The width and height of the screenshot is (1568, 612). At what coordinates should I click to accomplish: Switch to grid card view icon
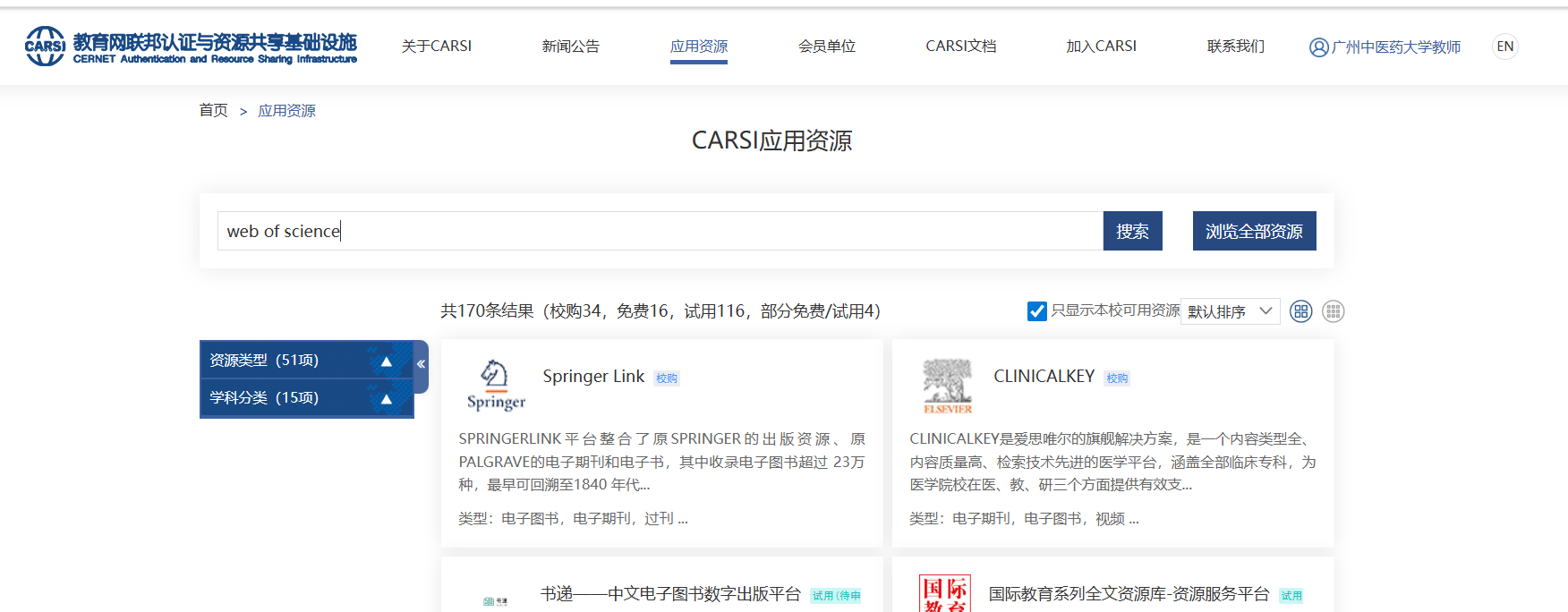tap(1301, 311)
